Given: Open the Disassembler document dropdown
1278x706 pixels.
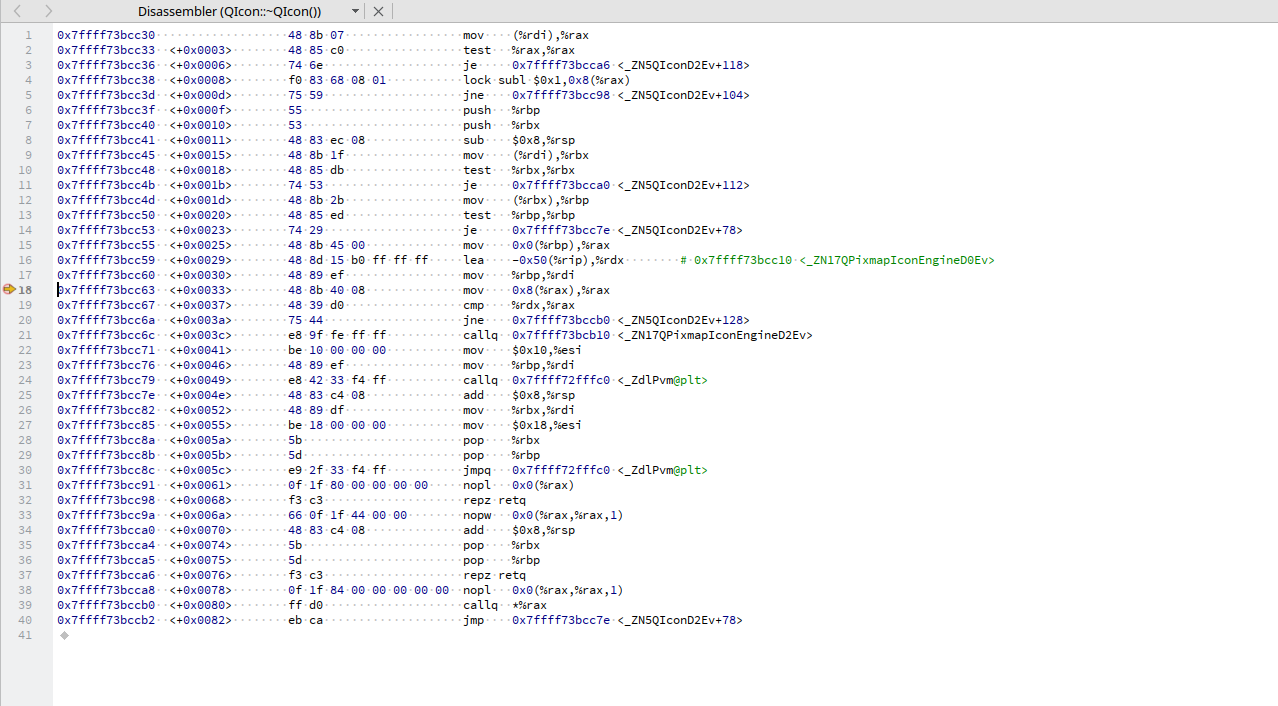Looking at the screenshot, I should click(x=356, y=11).
